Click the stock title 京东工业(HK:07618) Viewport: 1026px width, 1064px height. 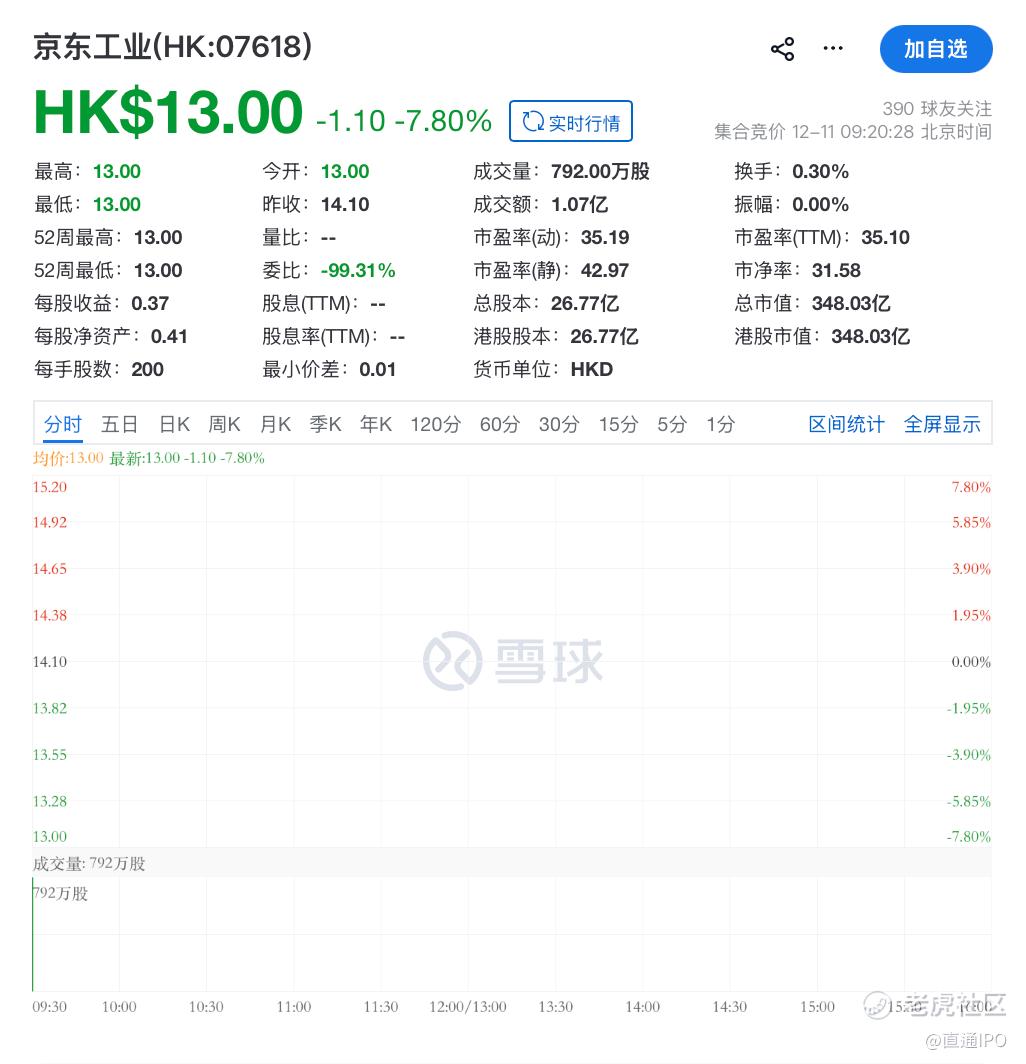point(172,47)
